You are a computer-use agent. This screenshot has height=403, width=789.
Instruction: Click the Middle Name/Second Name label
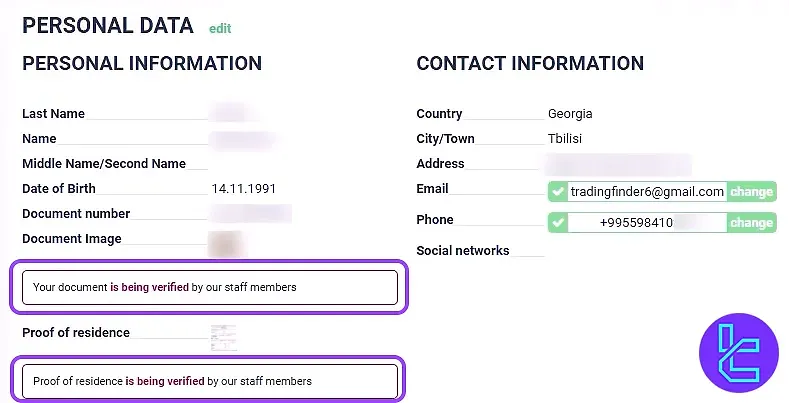point(104,163)
